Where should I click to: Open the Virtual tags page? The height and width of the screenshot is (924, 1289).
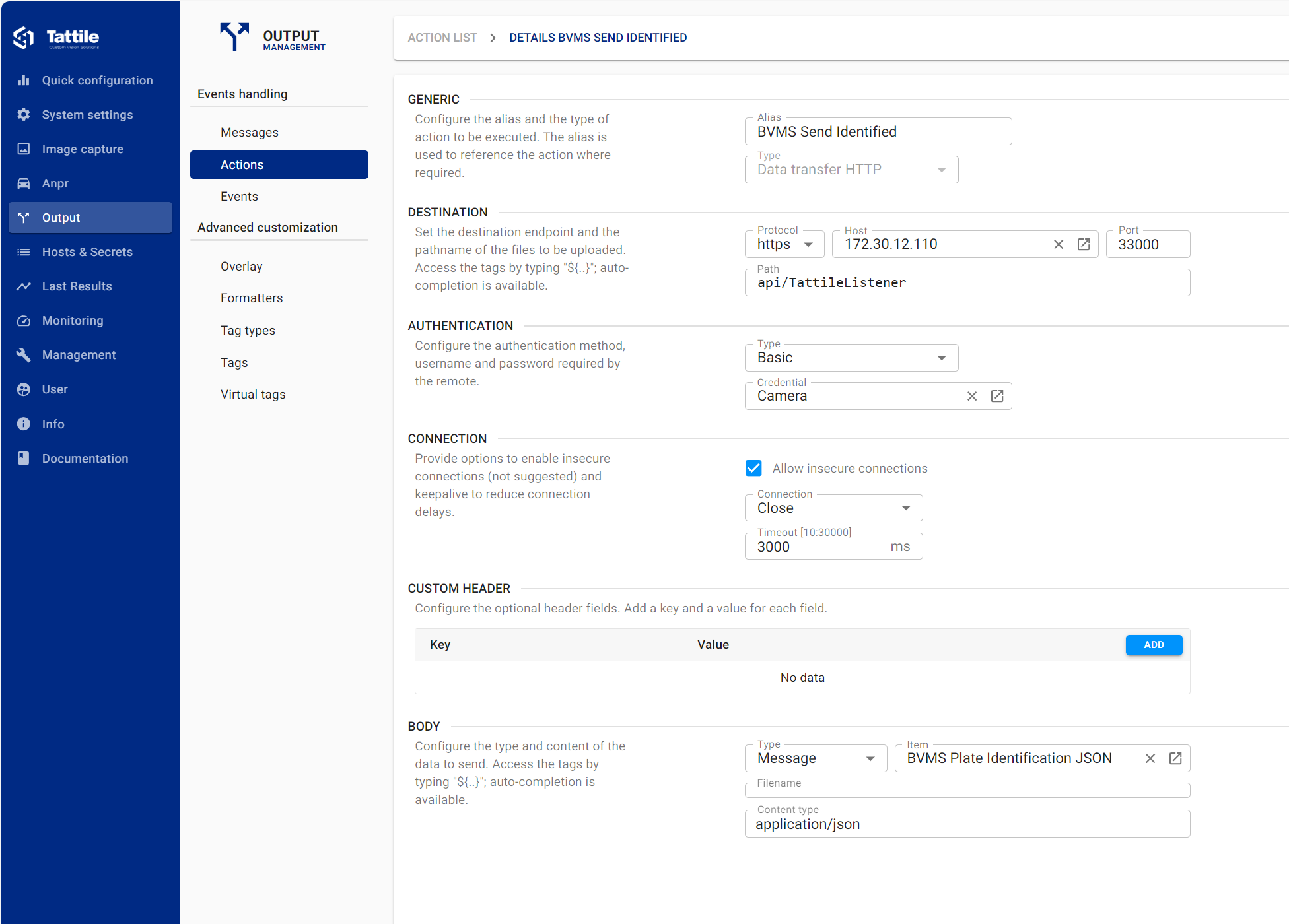click(x=279, y=395)
